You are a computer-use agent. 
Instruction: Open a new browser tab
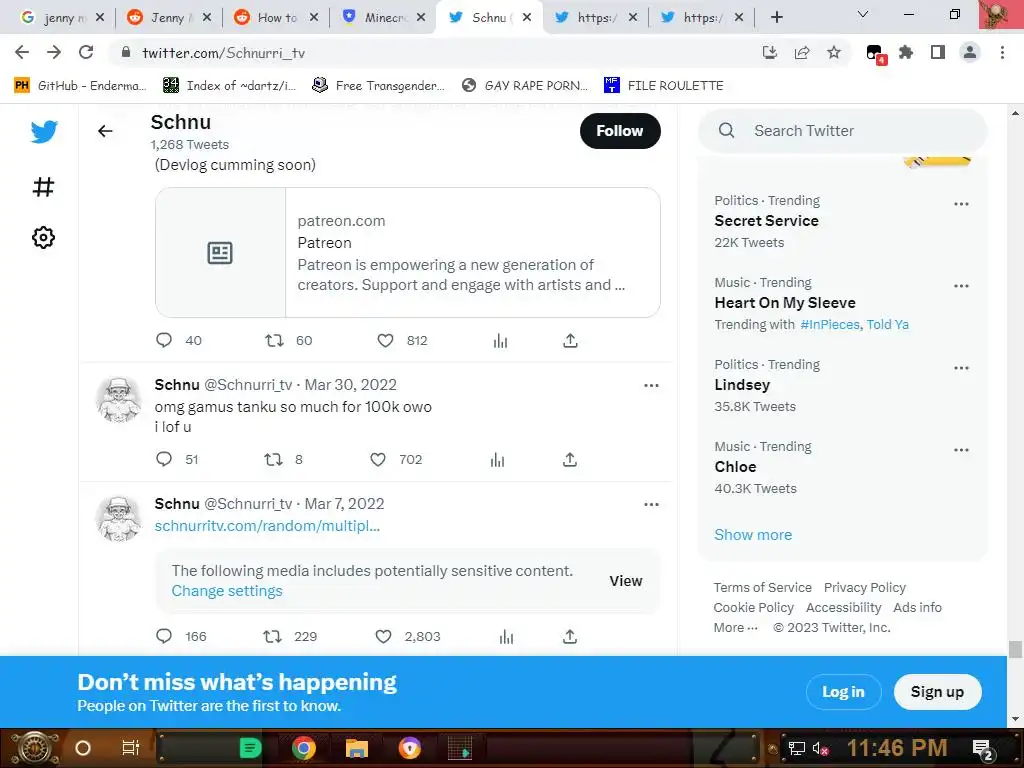pos(776,18)
